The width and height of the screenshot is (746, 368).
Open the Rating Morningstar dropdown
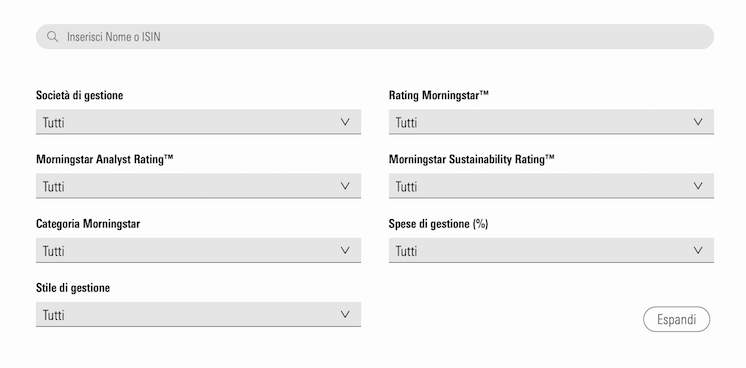(551, 122)
